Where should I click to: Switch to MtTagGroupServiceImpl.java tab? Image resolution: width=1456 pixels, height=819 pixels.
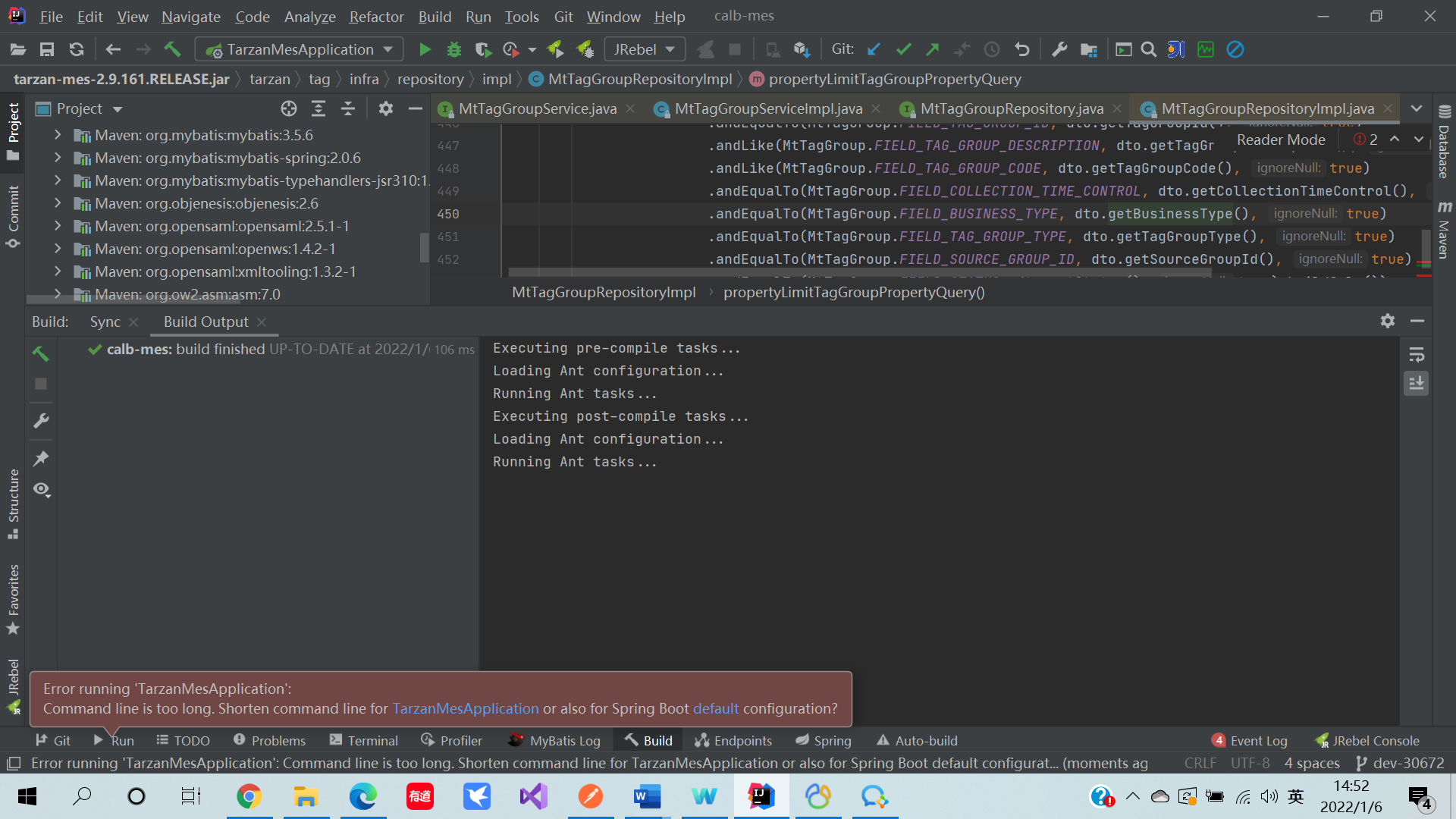[767, 108]
